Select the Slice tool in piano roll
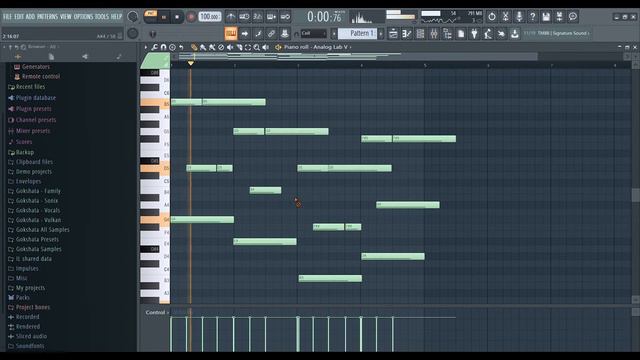This screenshot has height=360, width=640. tap(239, 47)
